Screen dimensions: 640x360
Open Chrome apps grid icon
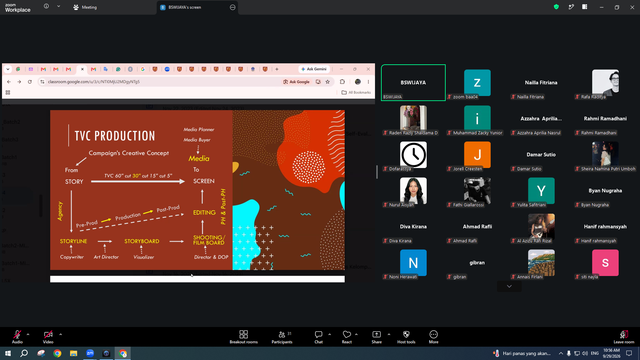(x=8, y=93)
